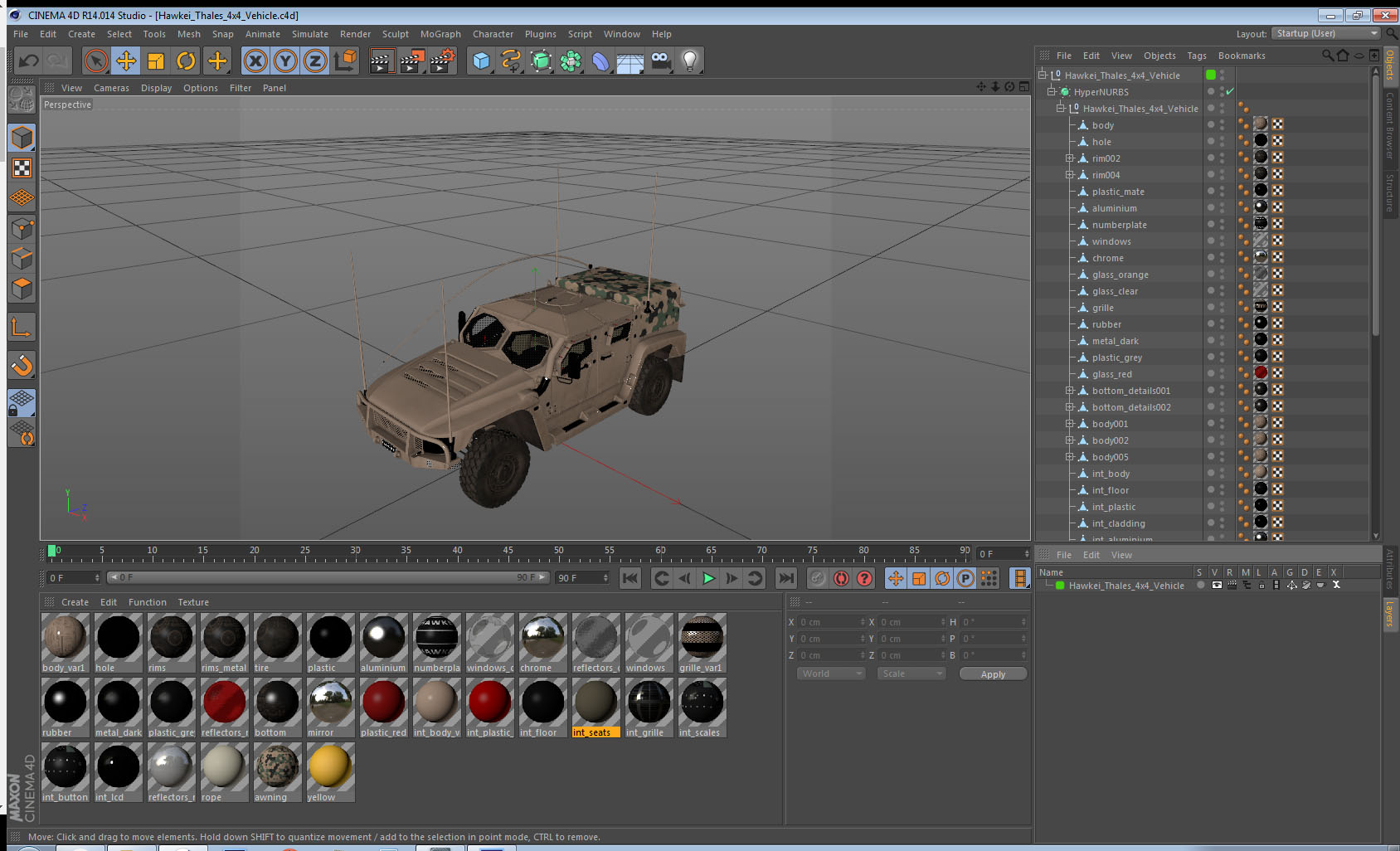This screenshot has width=1400, height=851.
Task: Switch to Polygons mode
Action: click(22, 289)
